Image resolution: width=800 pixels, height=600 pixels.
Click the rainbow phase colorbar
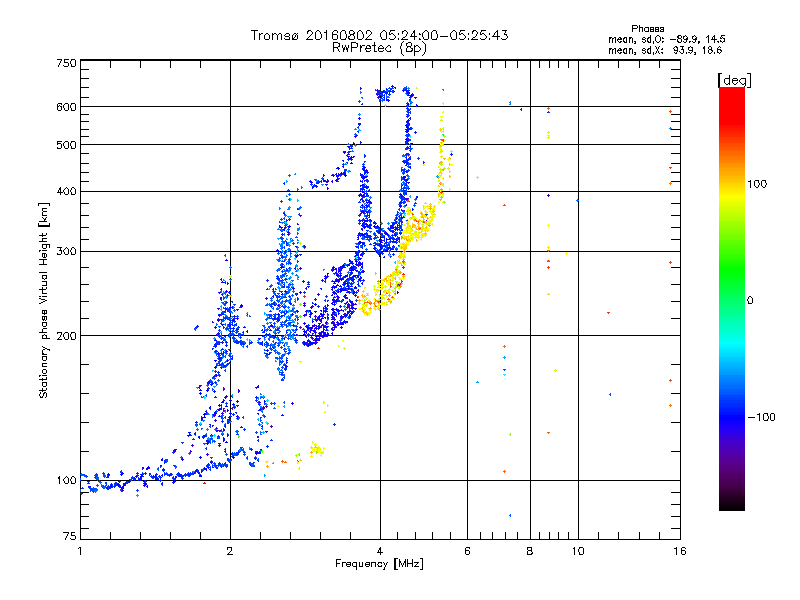pos(732,298)
